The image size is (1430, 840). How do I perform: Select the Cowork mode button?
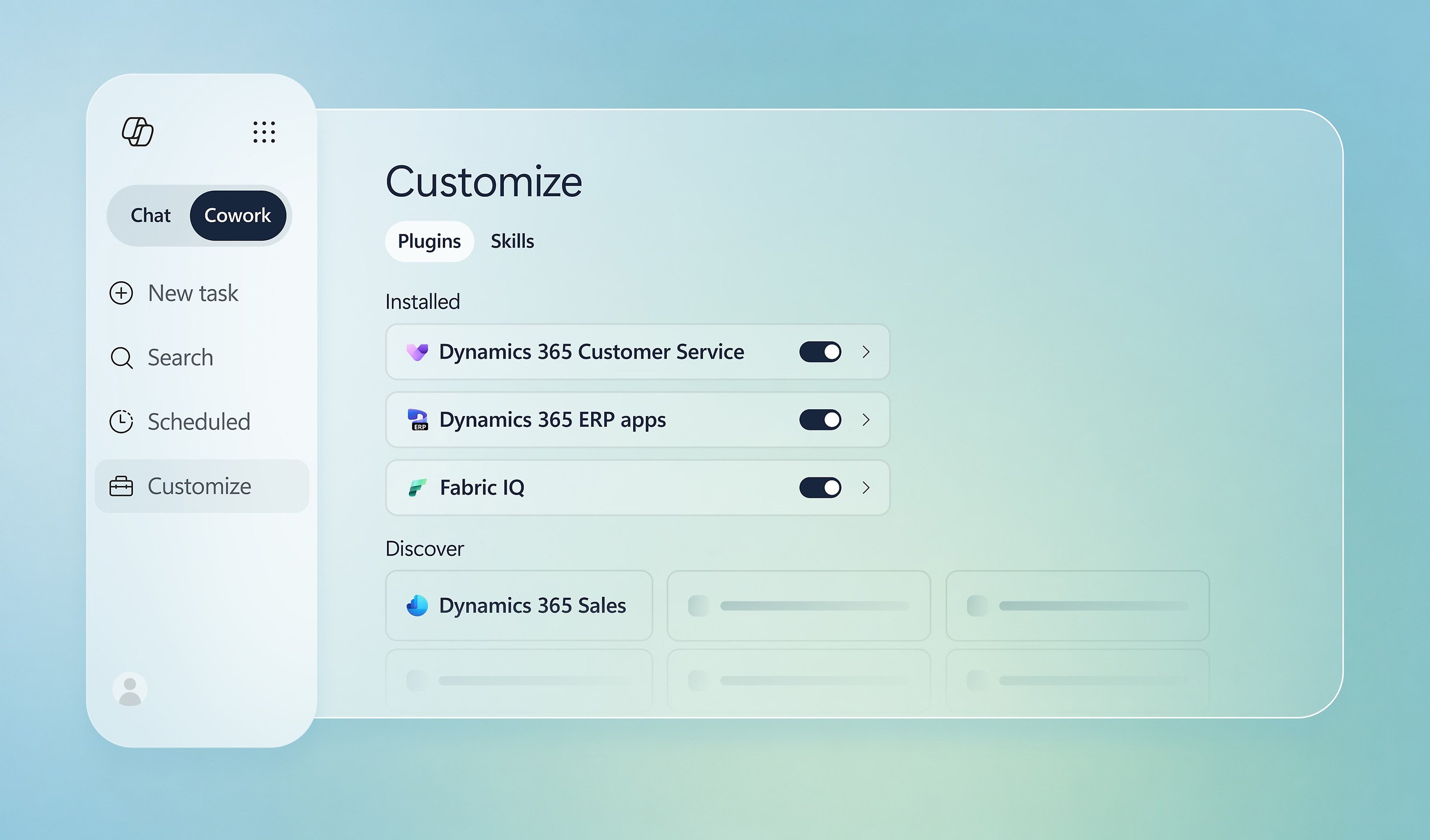[x=238, y=215]
